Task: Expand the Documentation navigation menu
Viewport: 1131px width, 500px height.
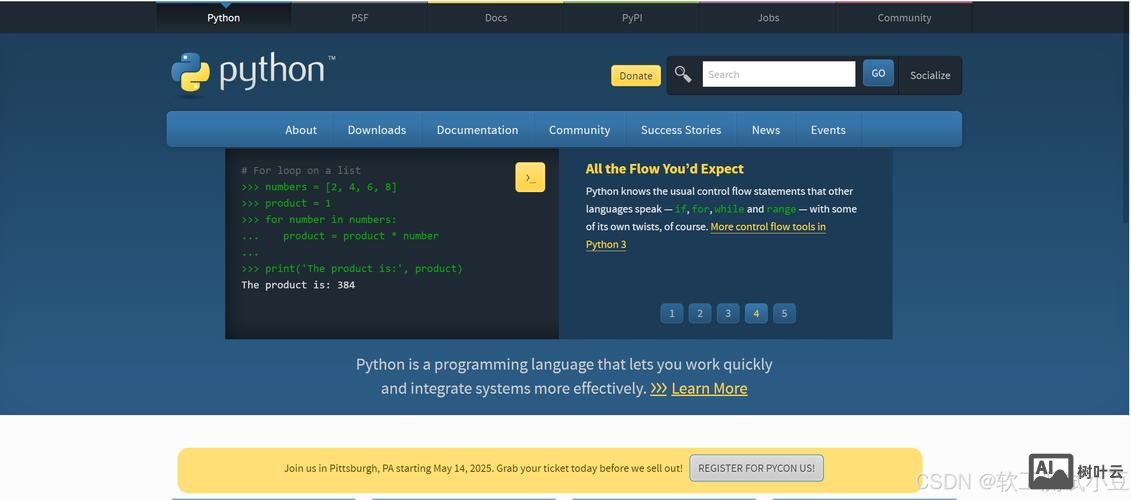Action: pyautogui.click(x=477, y=130)
